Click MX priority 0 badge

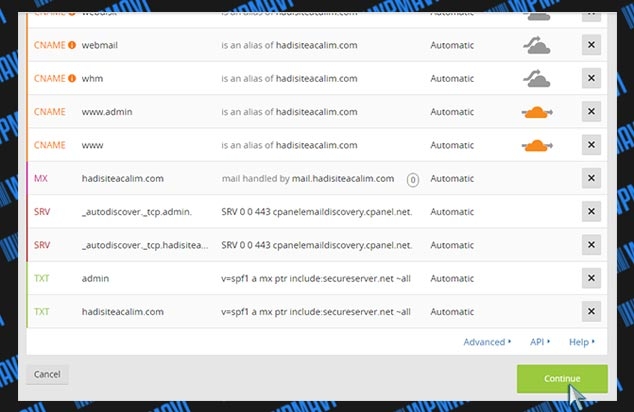tap(412, 180)
